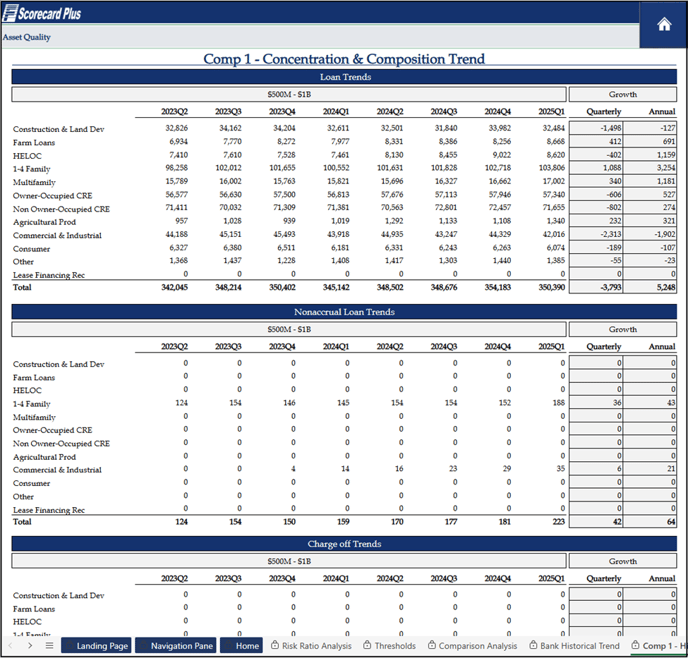Click $500M - $1B box in Loan Trends
Viewport: 688px width, 658px height.
coord(289,94)
